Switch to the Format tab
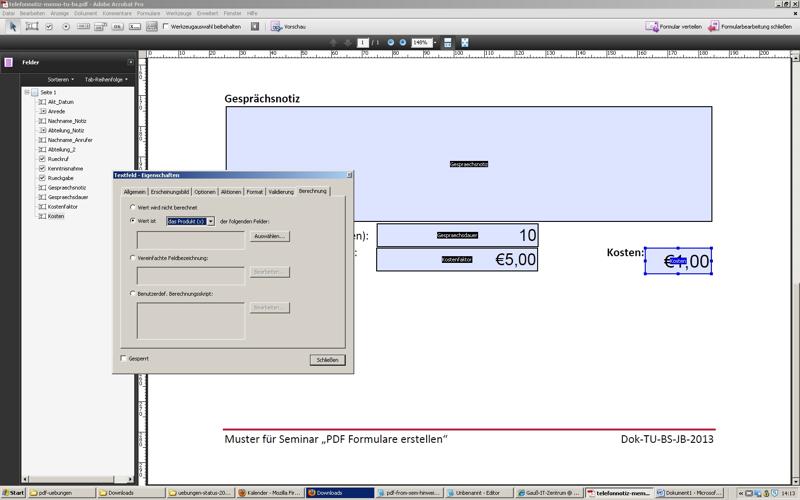800x500 pixels. 255,192
